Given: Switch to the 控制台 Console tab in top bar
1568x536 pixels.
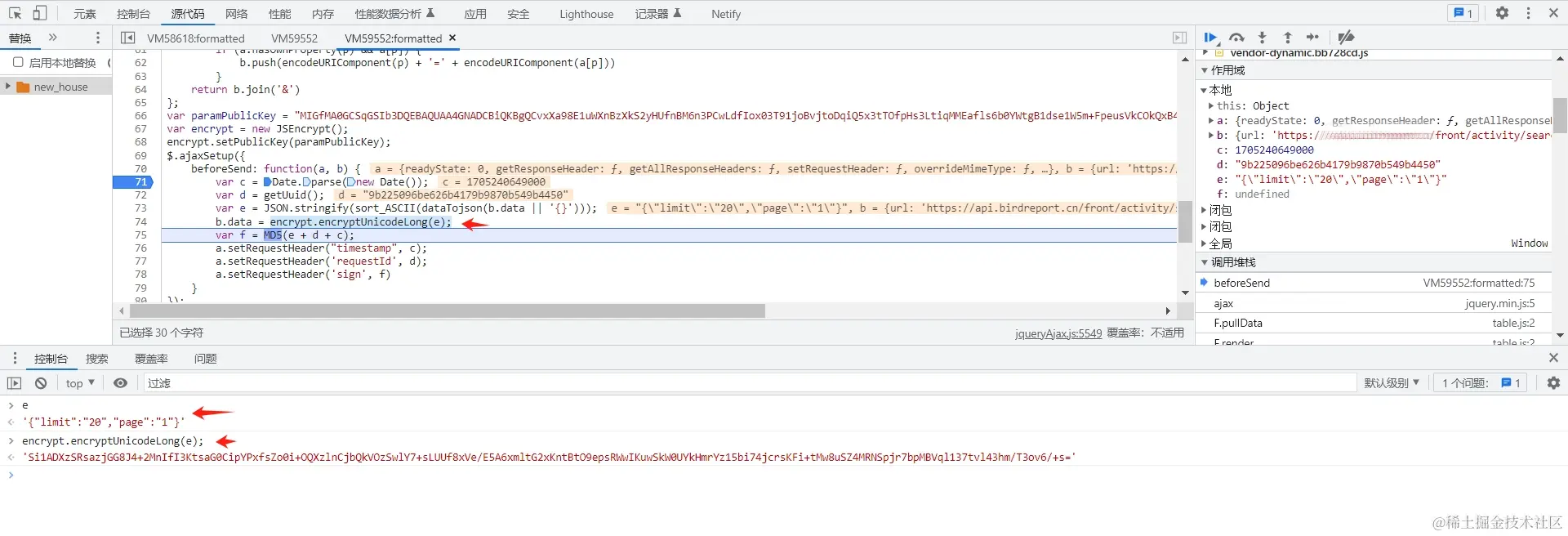Looking at the screenshot, I should (x=133, y=14).
